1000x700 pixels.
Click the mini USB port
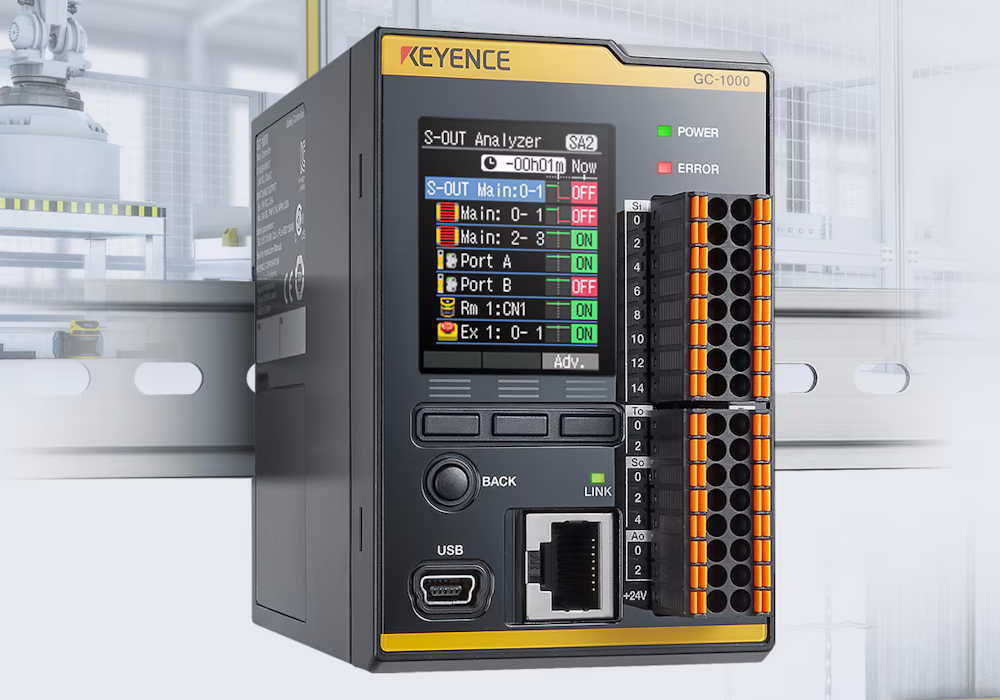pos(450,589)
